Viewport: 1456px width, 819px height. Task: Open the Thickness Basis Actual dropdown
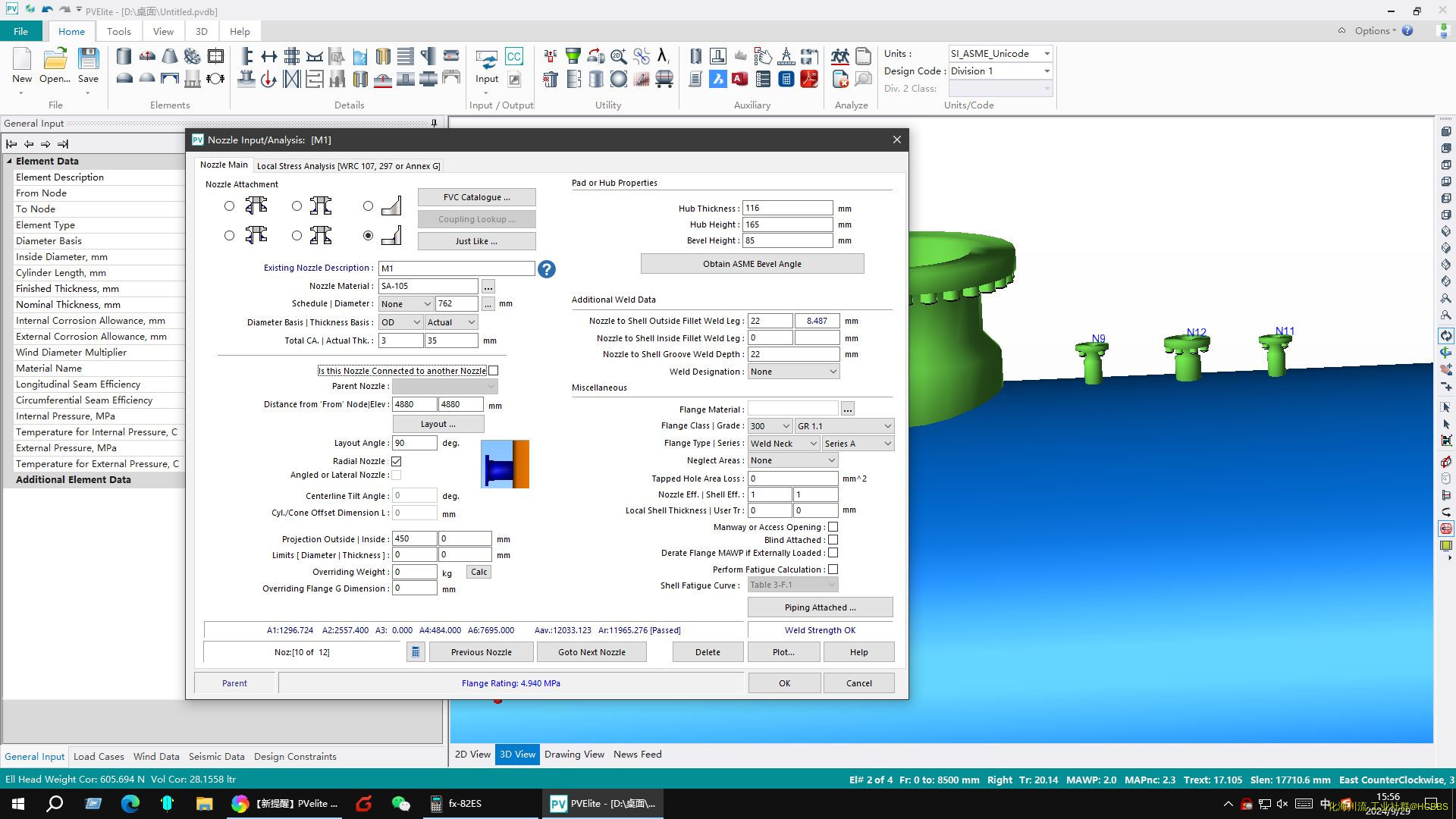(x=451, y=322)
